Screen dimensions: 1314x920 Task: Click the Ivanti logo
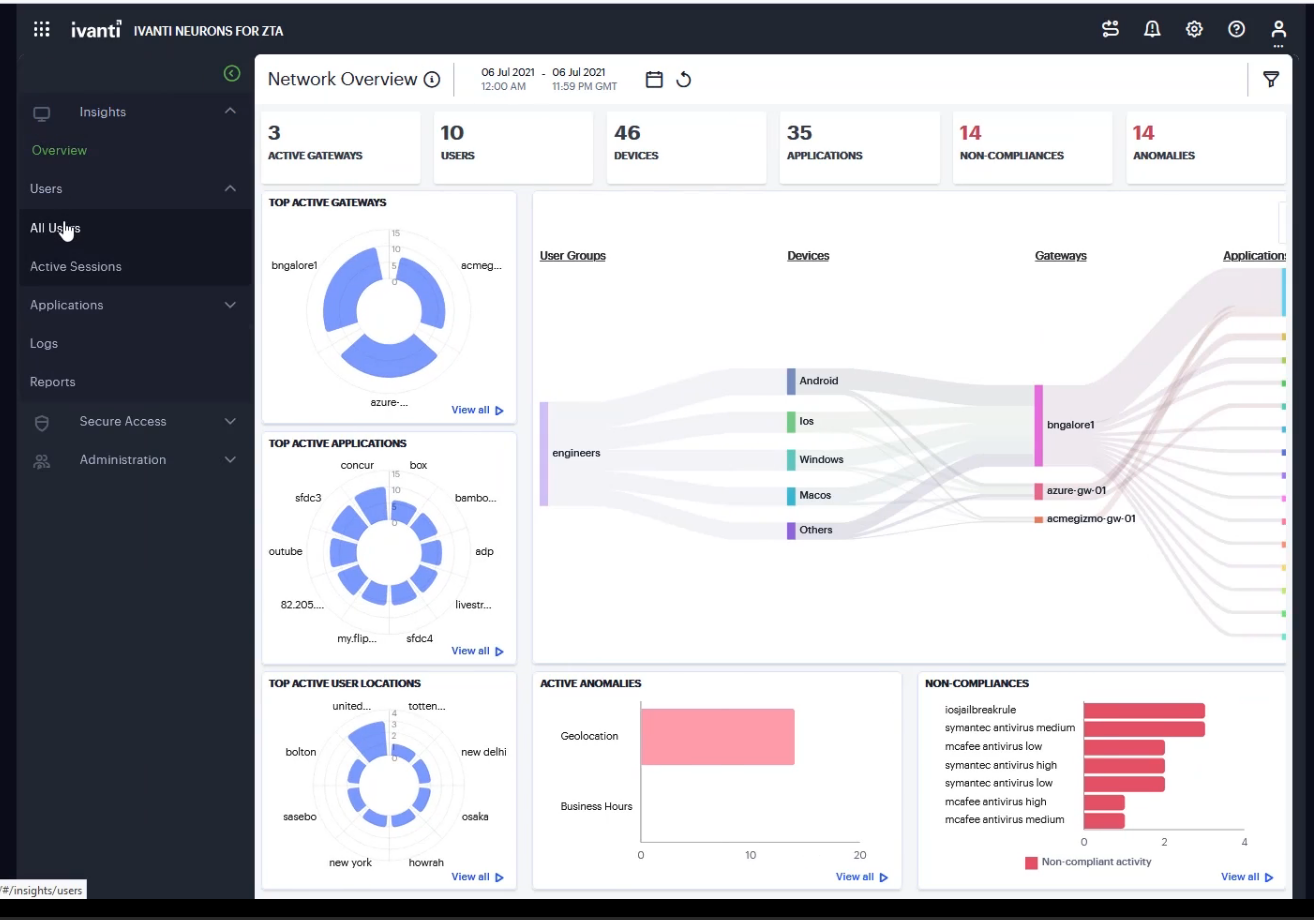[96, 30]
